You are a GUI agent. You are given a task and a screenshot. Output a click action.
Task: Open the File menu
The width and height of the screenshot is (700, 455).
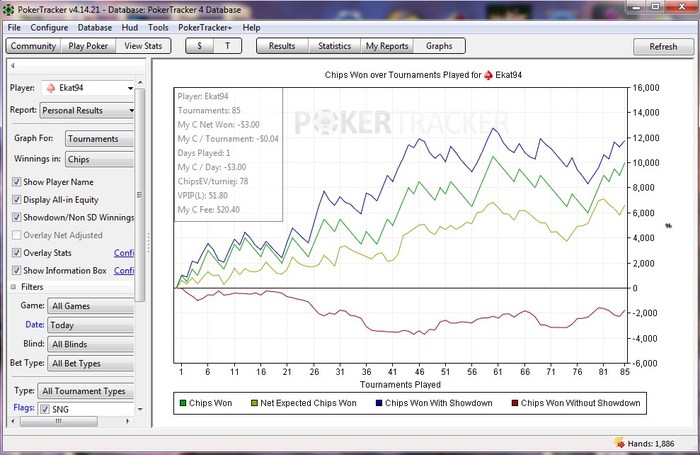coord(14,28)
